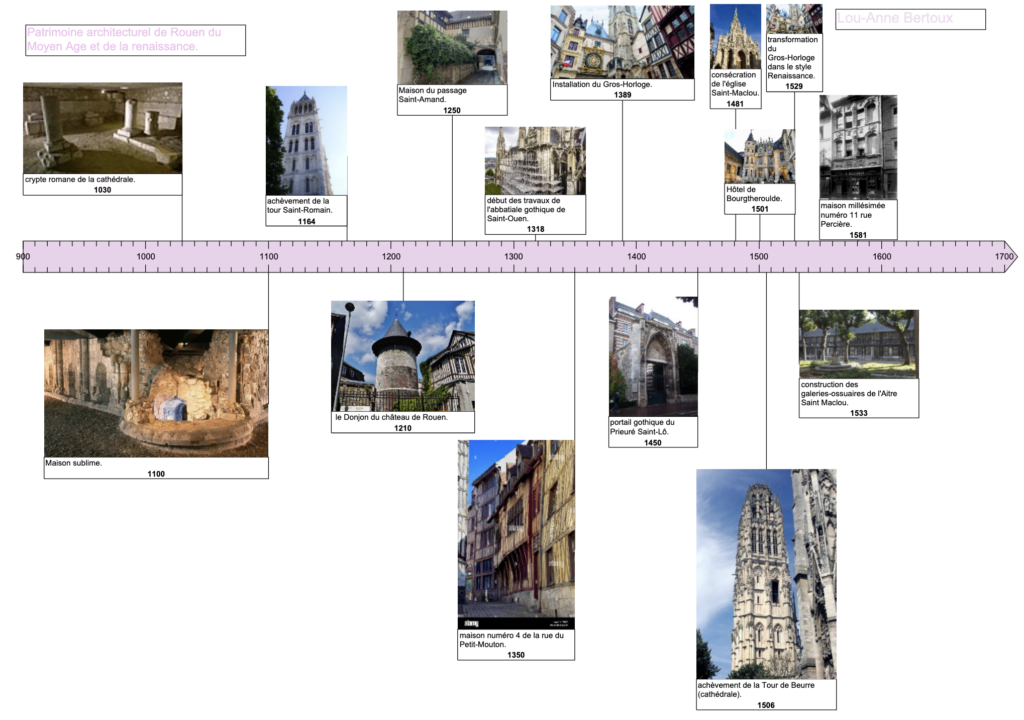Click the crypte romane de la cathédrale photo
The image size is (1024, 720).
click(x=102, y=128)
